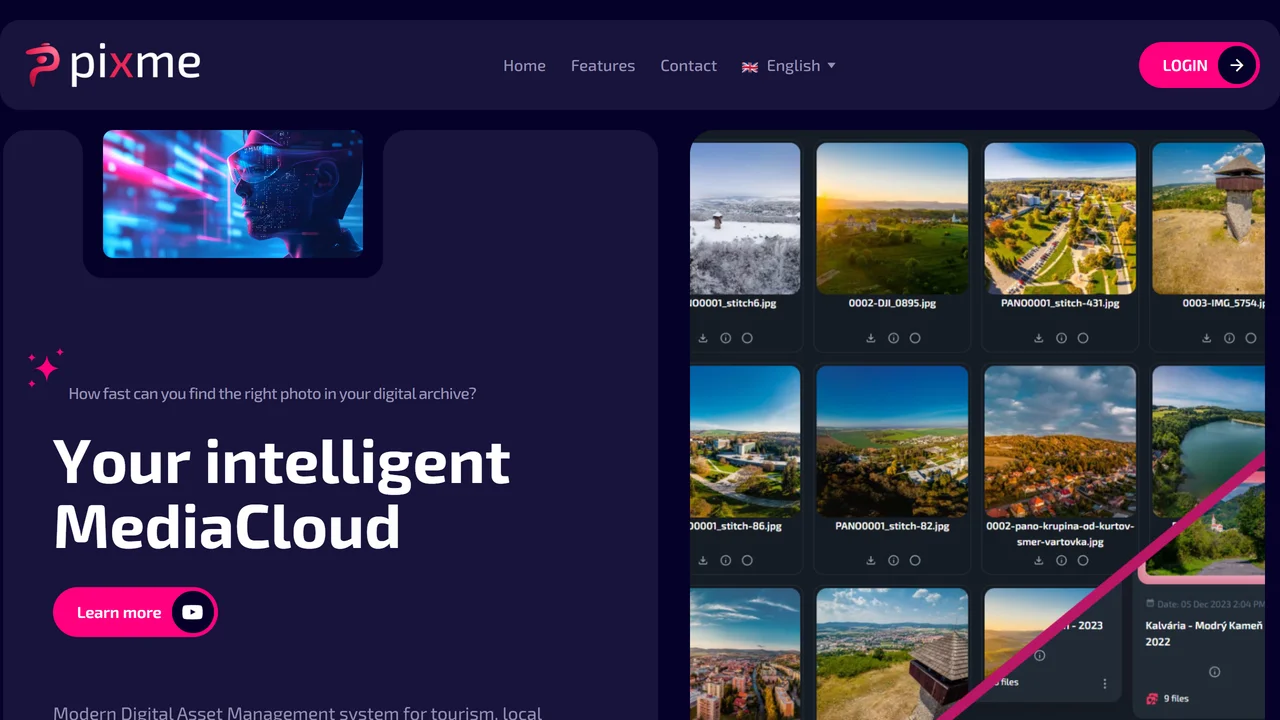Open the stitch-86.jpg panorama thumbnail
The width and height of the screenshot is (1280, 720).
coord(745,441)
